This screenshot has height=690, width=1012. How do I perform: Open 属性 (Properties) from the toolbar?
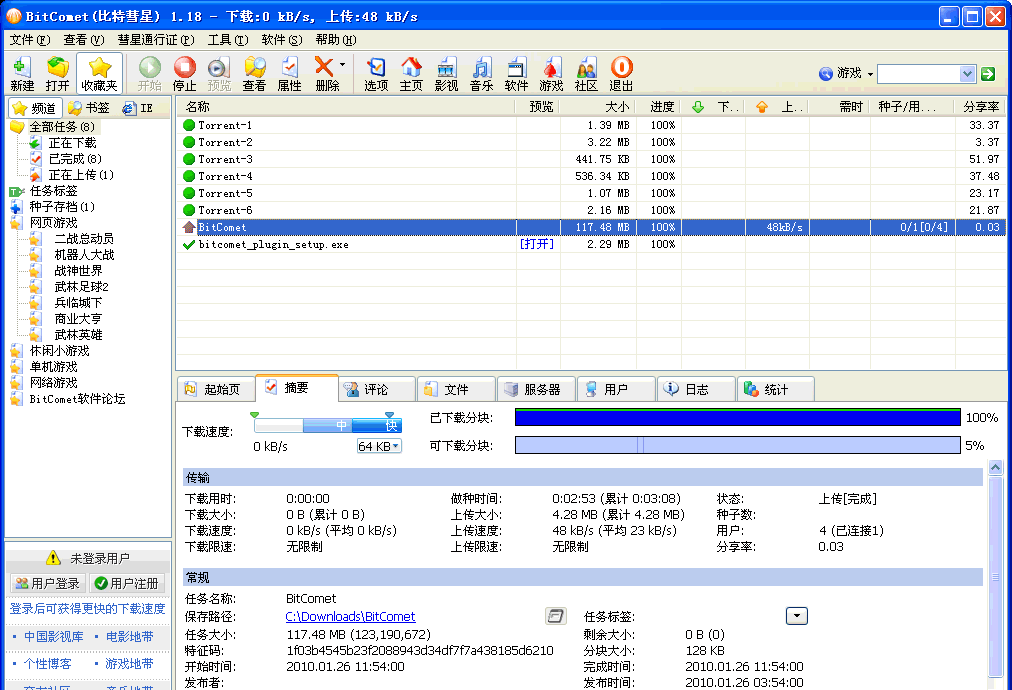click(289, 74)
